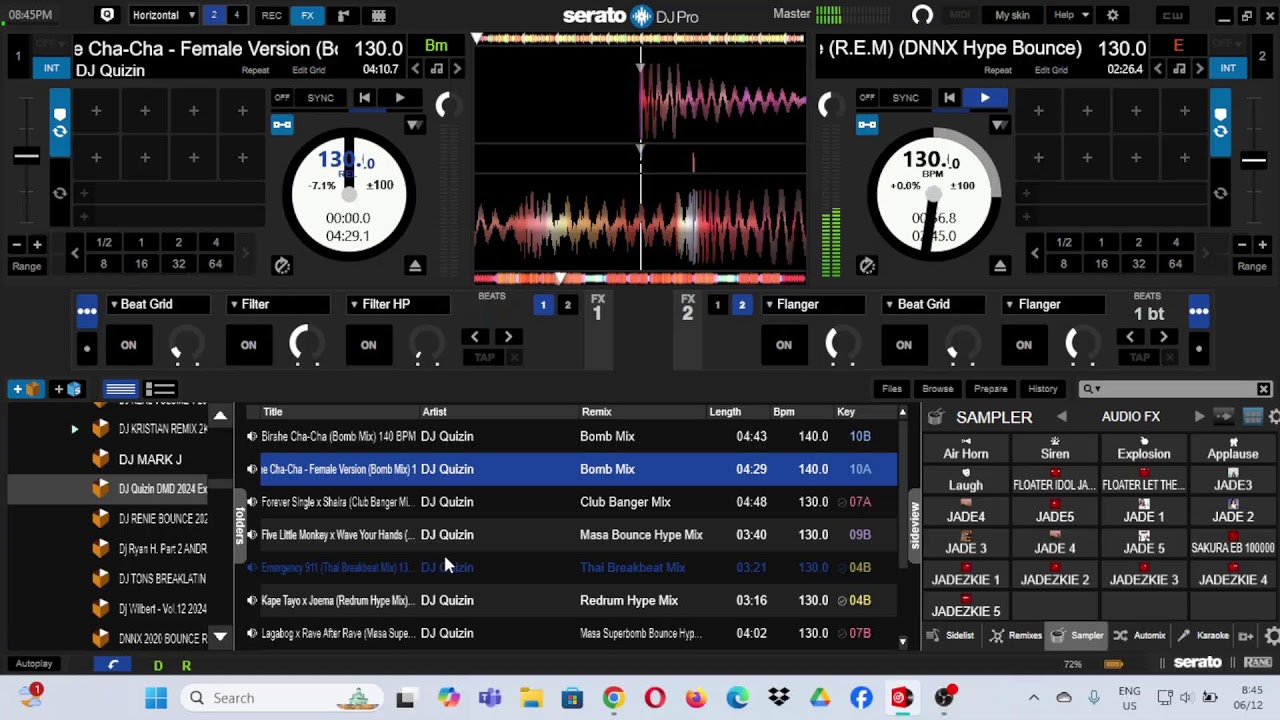Play the Applause sample pad
Screen dimensions: 1280x720
click(1233, 449)
